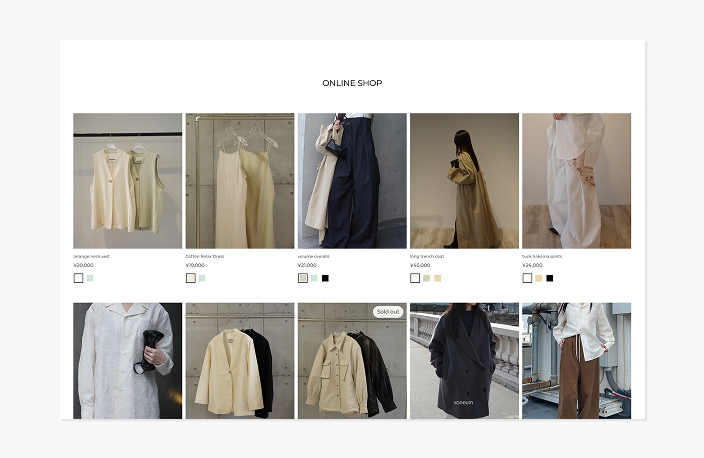Select white swatch under ¥45,000 trench coat

[x=415, y=278]
